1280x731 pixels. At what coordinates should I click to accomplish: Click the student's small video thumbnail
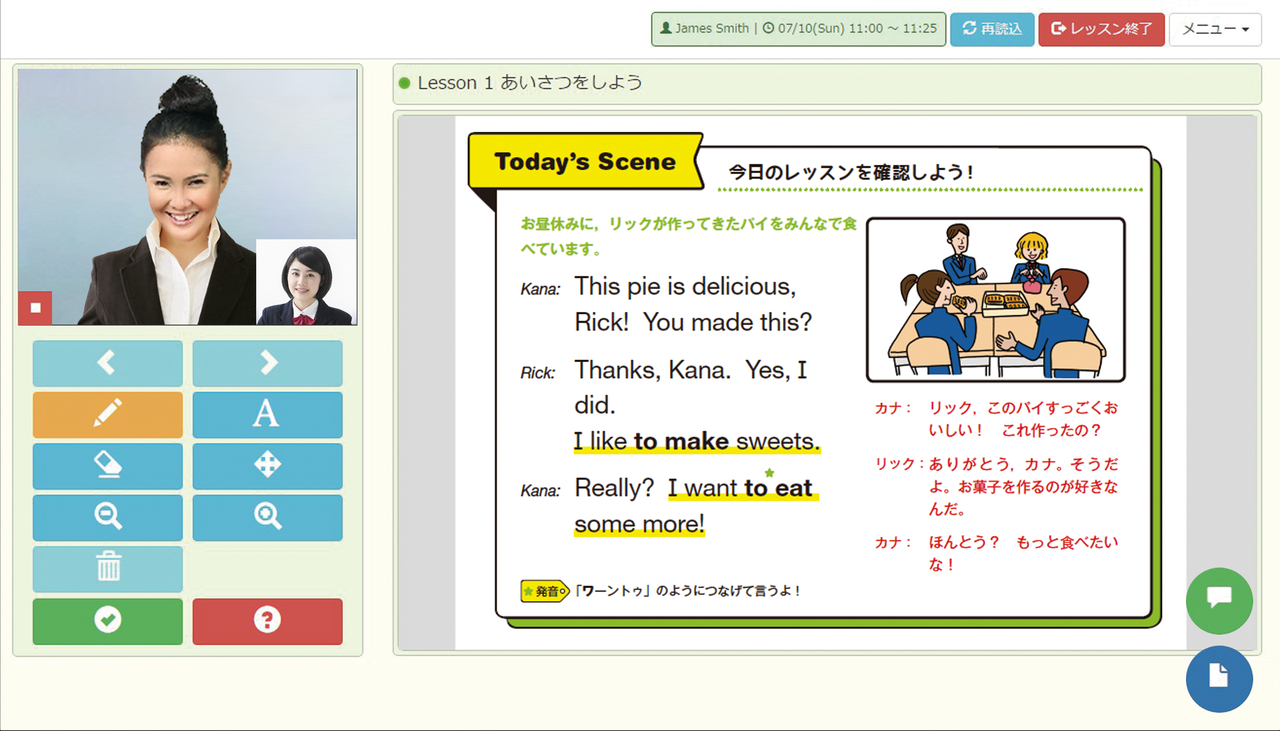tap(306, 283)
